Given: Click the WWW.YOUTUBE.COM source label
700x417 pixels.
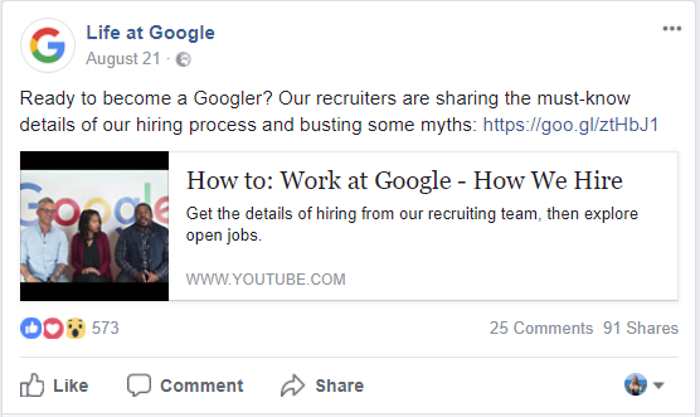Looking at the screenshot, I should [265, 279].
